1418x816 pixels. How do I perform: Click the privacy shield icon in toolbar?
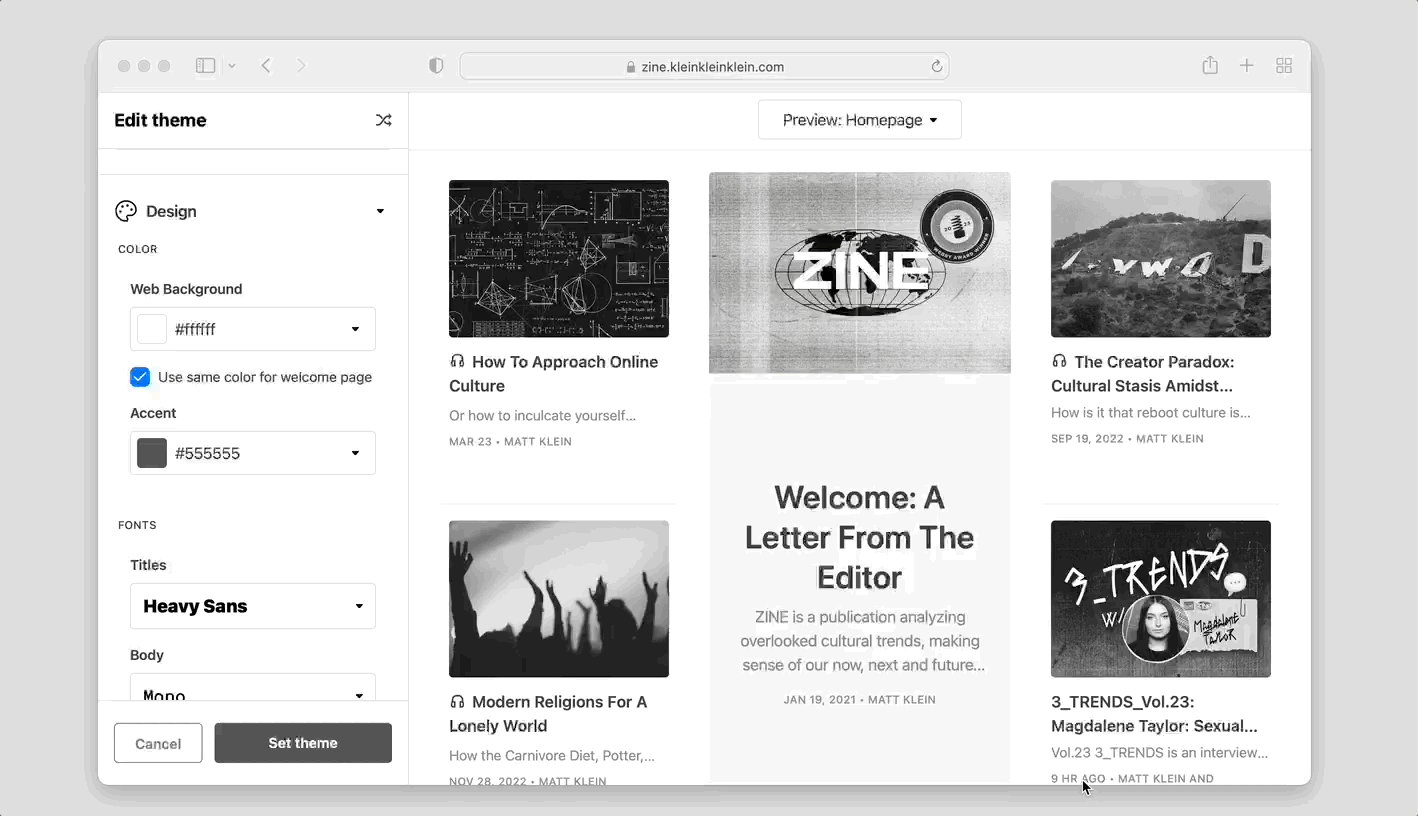pos(436,66)
